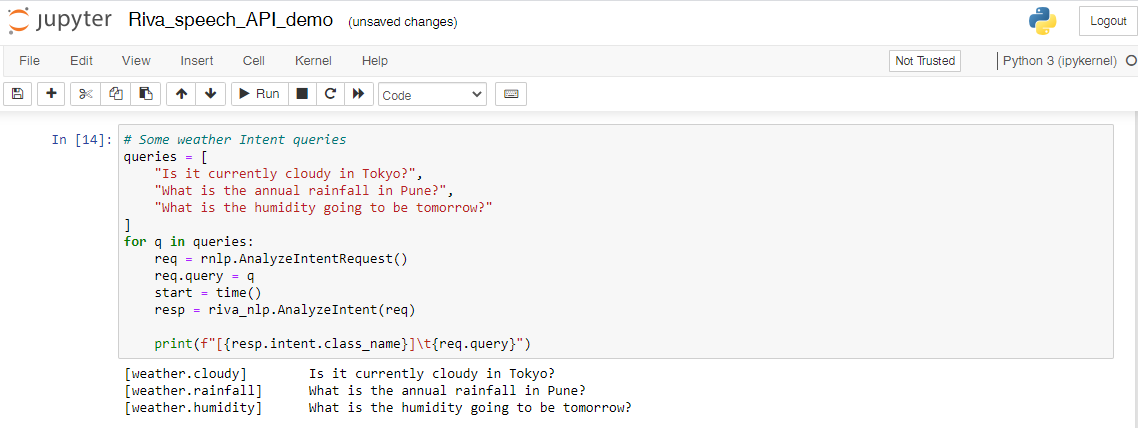The image size is (1138, 428).
Task: Click string "What is the humidity going to be tomorrow?" in code
Action: (x=324, y=207)
